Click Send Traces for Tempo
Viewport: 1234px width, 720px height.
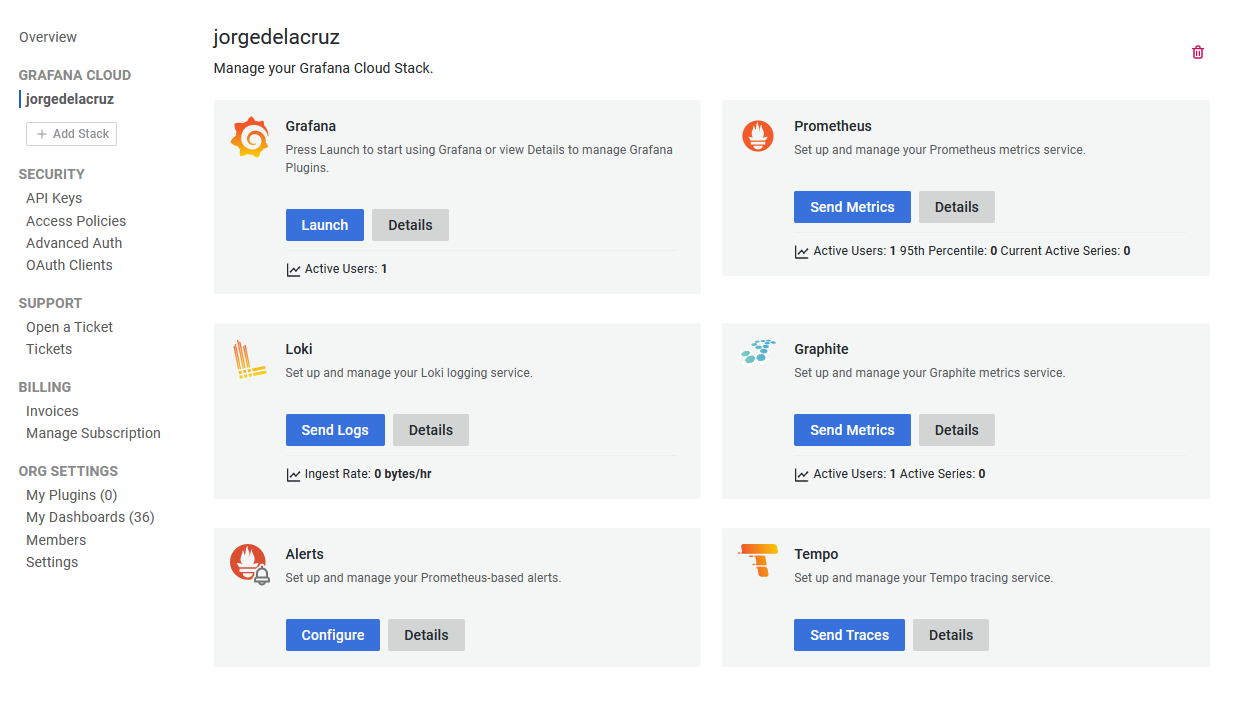click(x=849, y=635)
